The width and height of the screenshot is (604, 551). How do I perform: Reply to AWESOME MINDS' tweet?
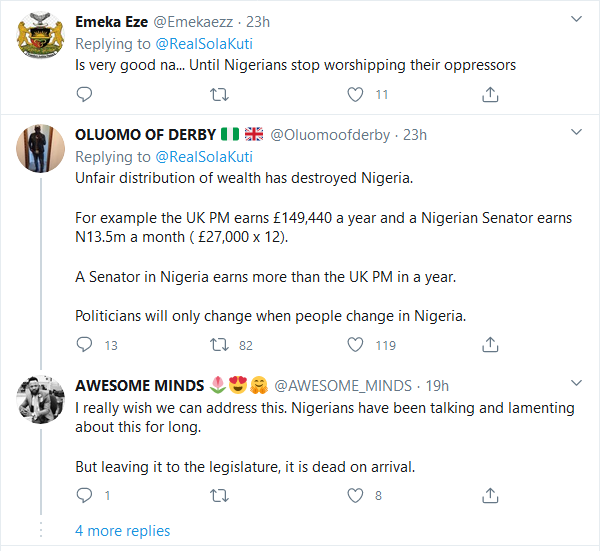coord(85,495)
